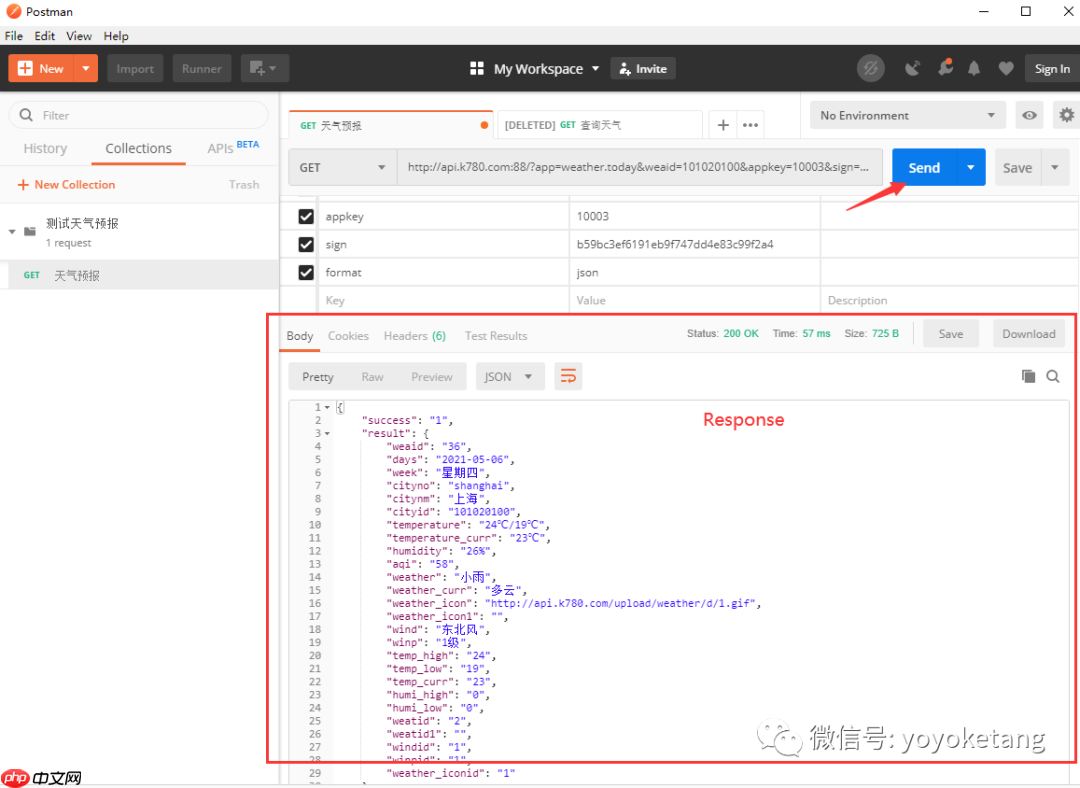Open environment quick look eye icon

coord(1029,115)
